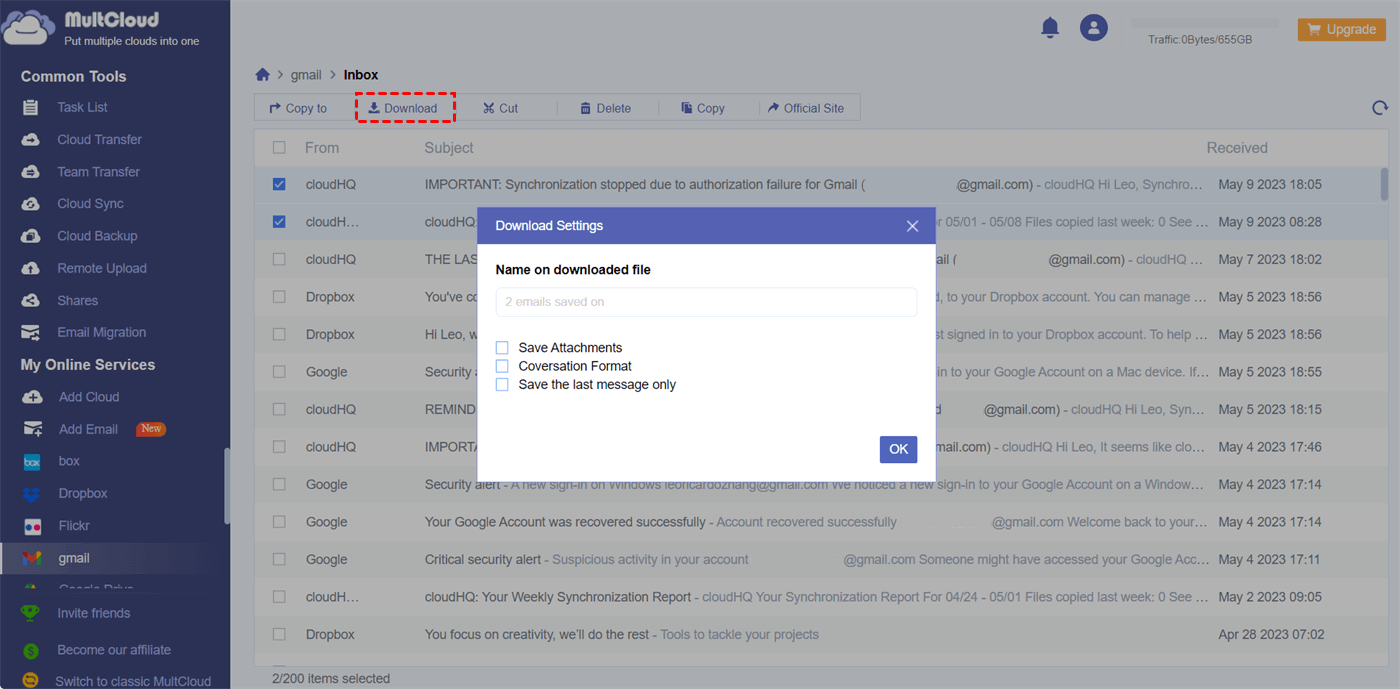Click Cut in toolbar
The height and width of the screenshot is (689, 1400).
500,108
